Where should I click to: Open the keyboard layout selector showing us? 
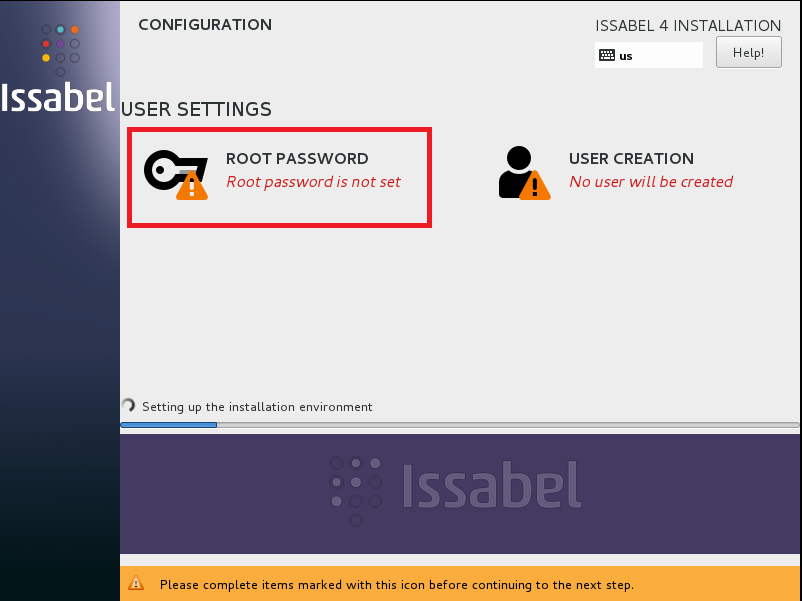[648, 53]
